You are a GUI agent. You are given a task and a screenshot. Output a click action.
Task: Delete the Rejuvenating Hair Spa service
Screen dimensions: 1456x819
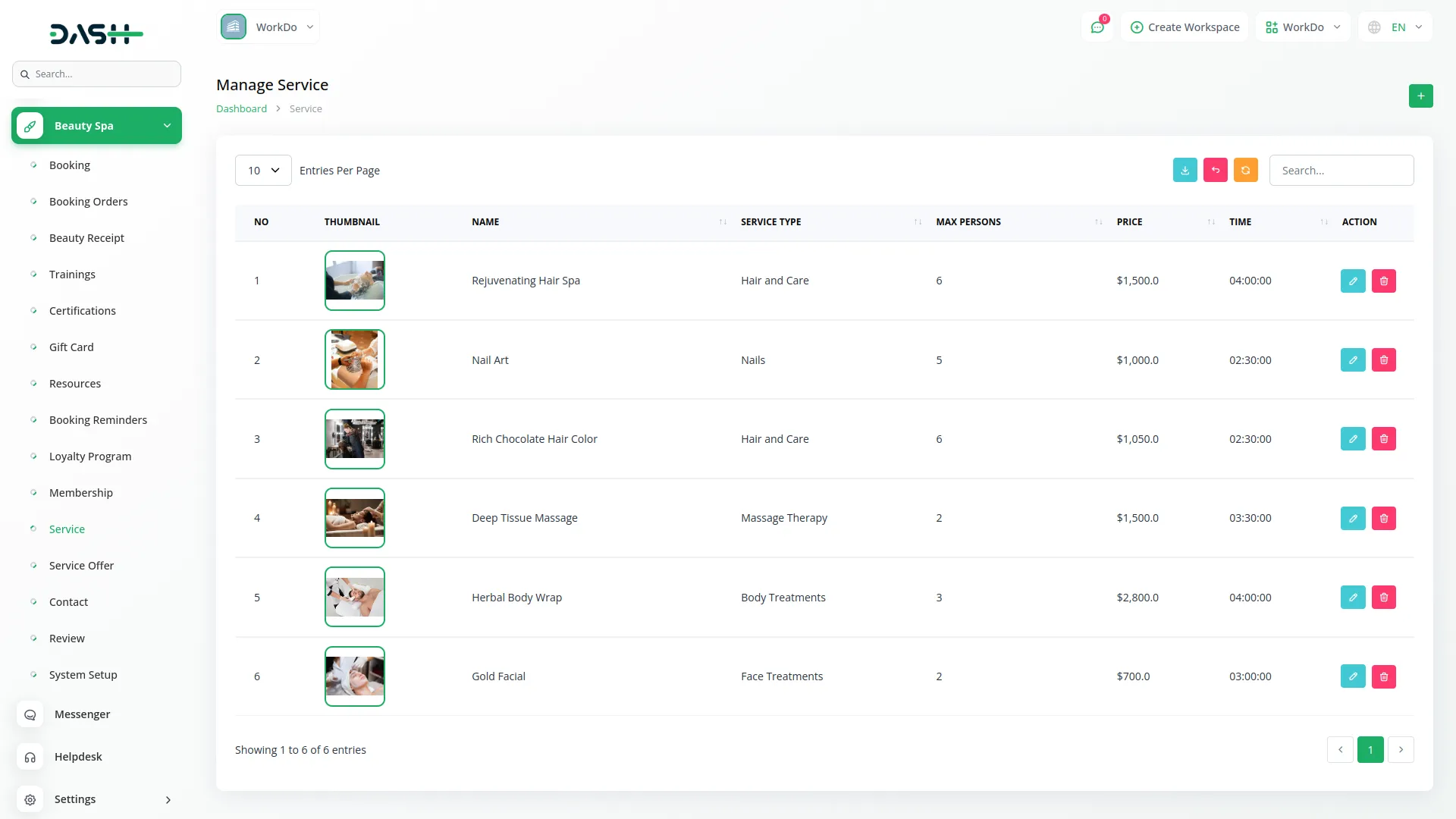[x=1383, y=281]
